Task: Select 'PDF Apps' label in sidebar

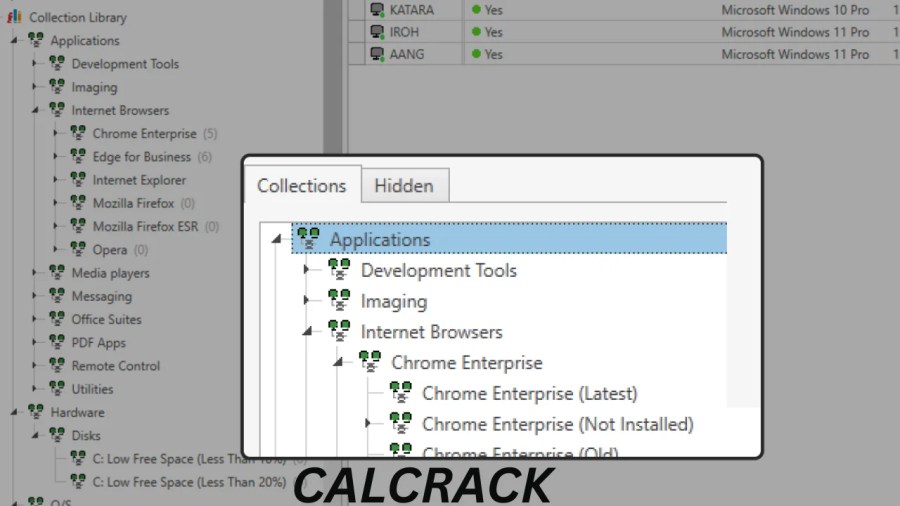Action: pos(99,342)
